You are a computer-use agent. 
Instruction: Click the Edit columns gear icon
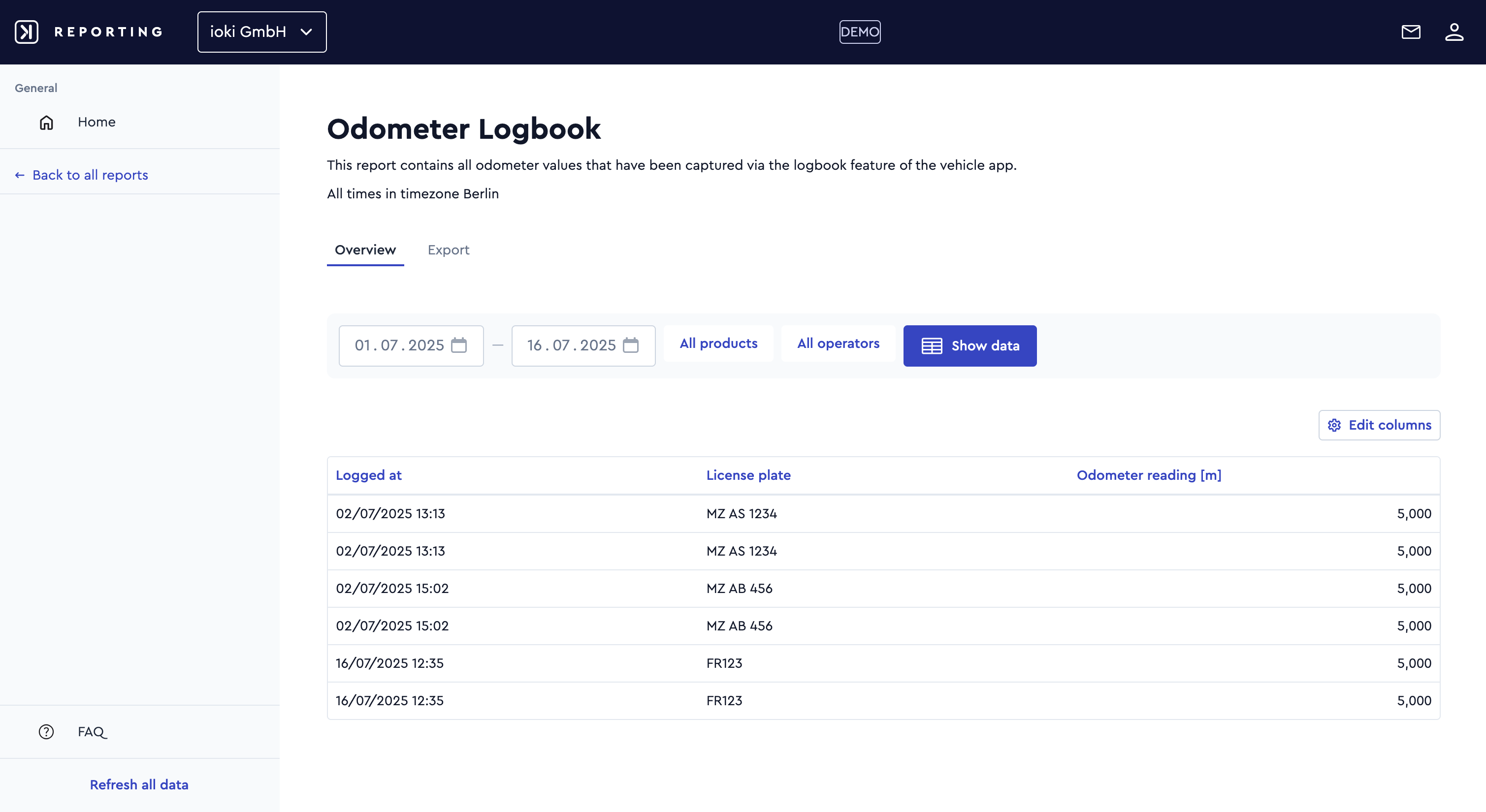click(x=1334, y=425)
